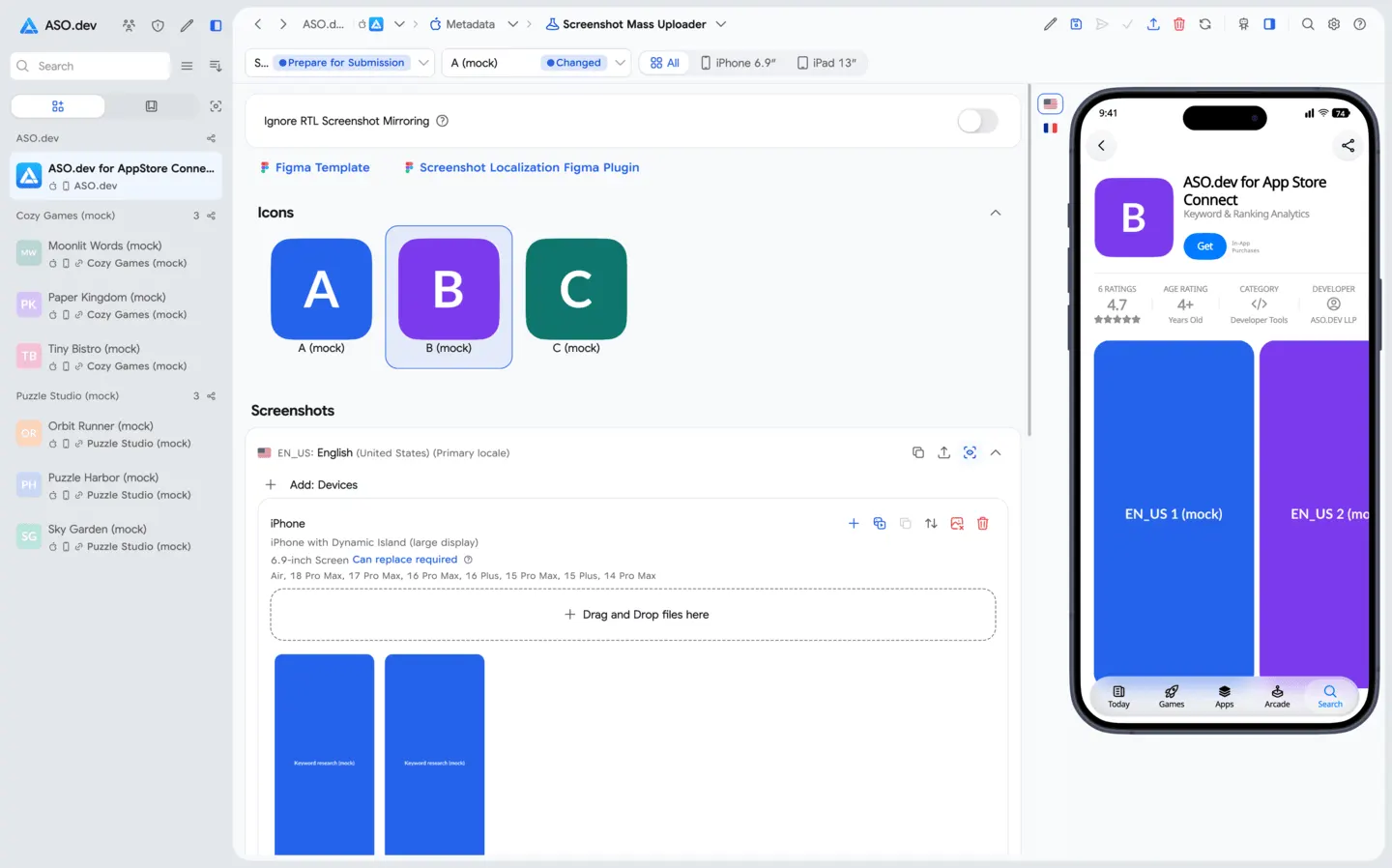
Task: Toggle the right preview panel button in toolbar
Action: (x=1269, y=24)
